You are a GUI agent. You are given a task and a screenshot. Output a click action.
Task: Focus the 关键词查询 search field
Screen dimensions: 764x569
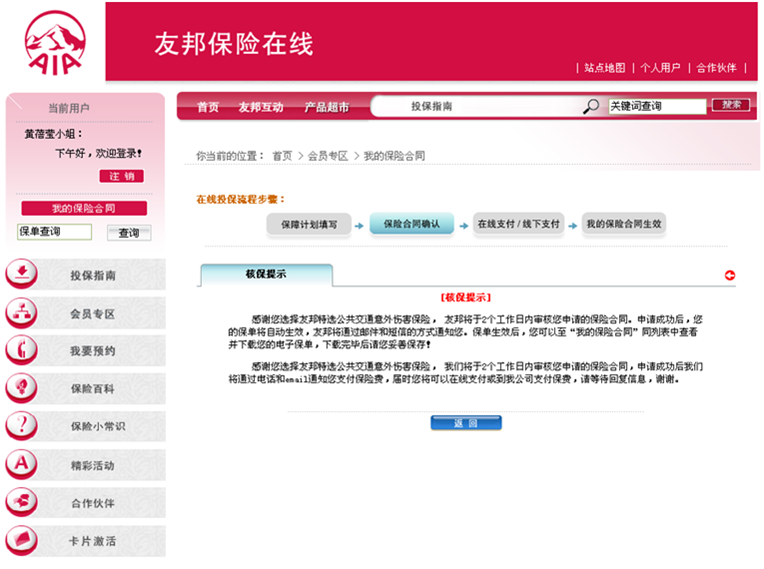click(x=657, y=106)
